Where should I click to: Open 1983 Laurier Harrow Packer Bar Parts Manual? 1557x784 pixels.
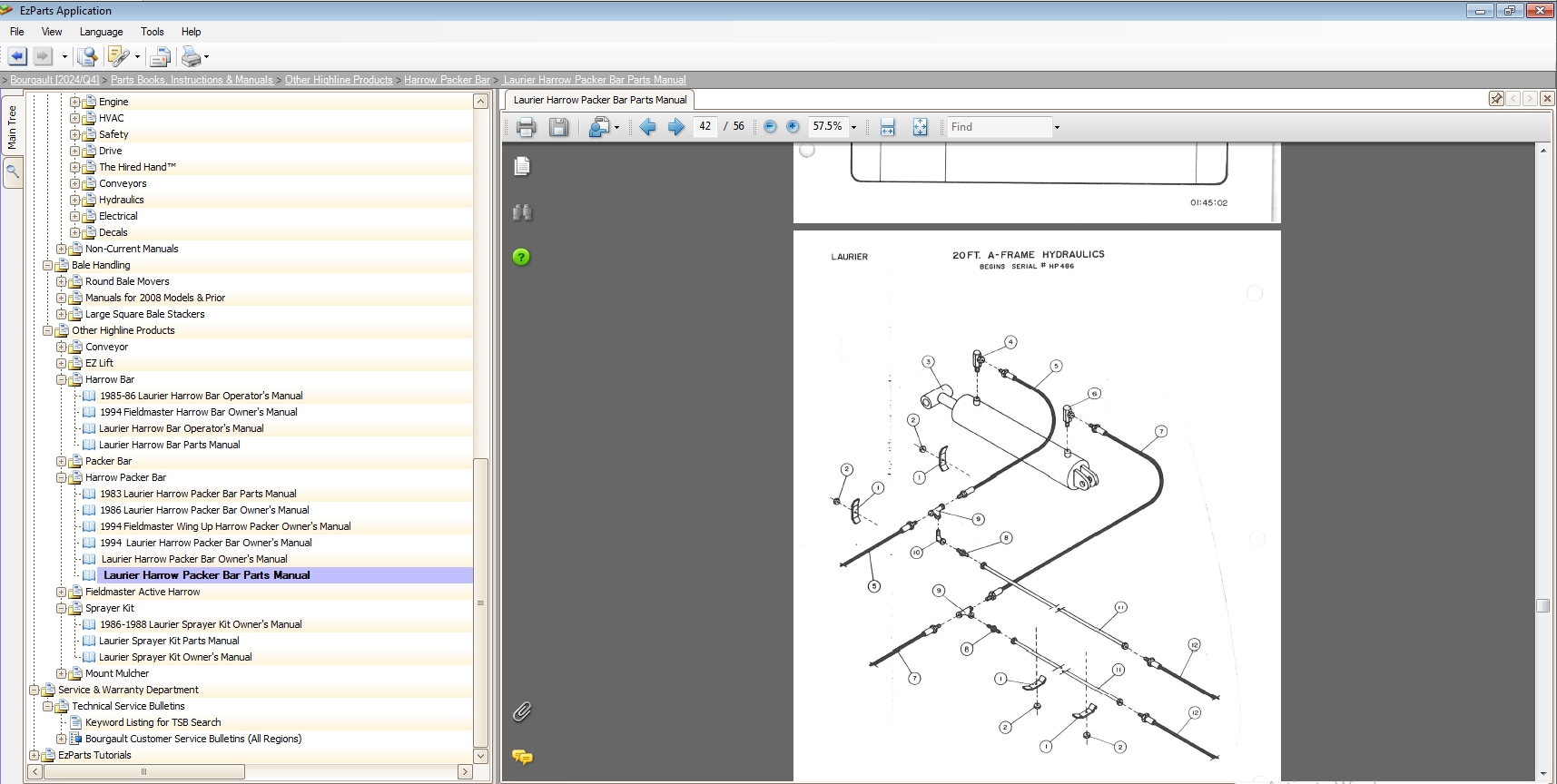(198, 494)
